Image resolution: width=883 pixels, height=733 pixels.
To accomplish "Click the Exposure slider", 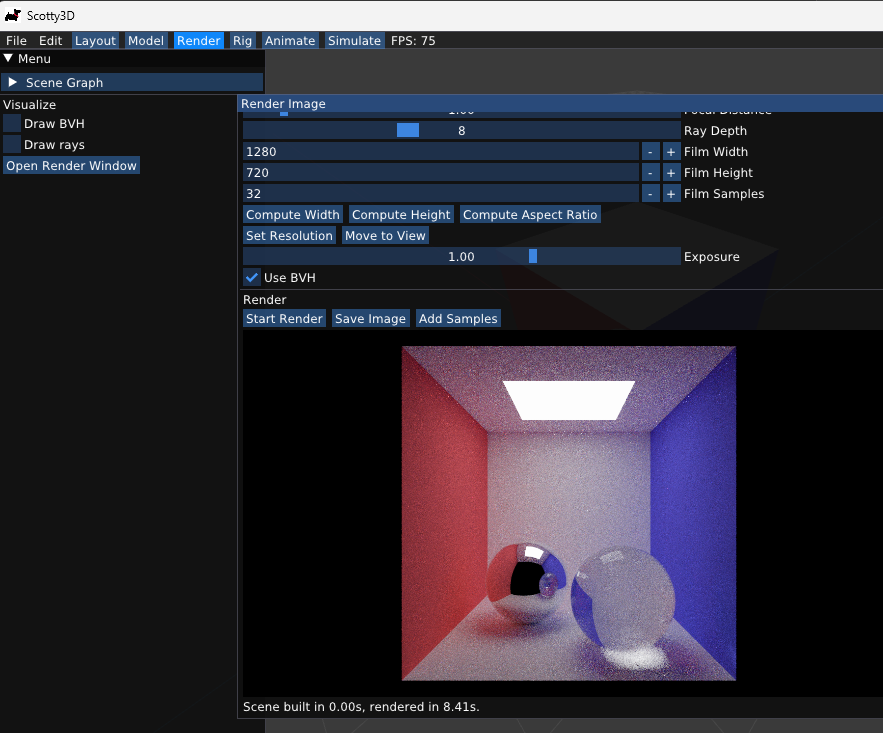I will coord(461,257).
